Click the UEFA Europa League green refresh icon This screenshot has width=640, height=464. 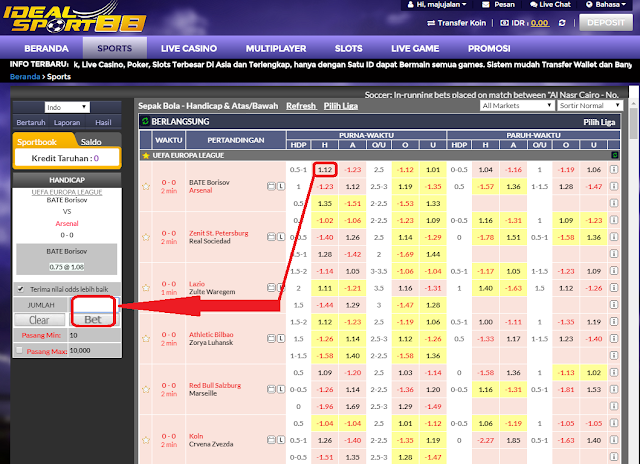[x=614, y=155]
